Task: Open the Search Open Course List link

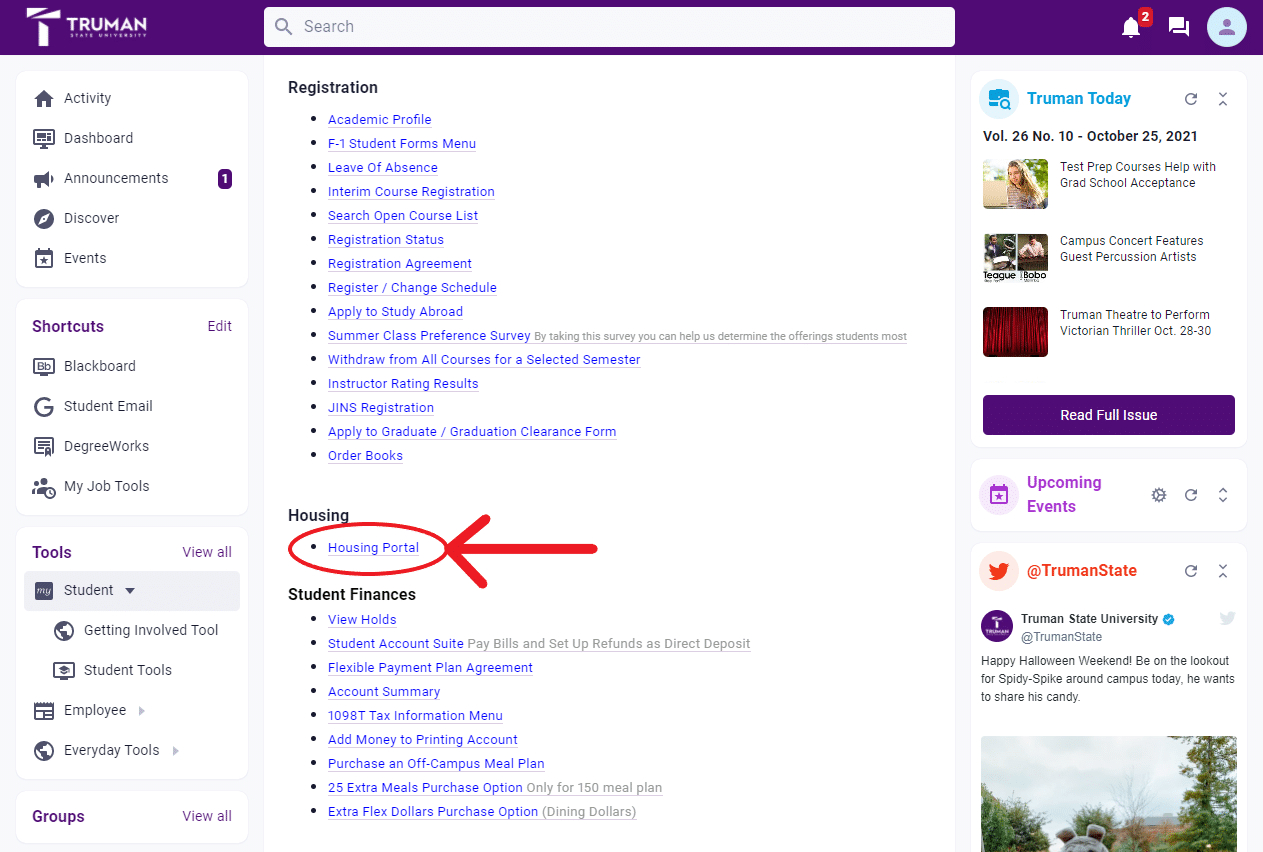Action: pos(403,215)
